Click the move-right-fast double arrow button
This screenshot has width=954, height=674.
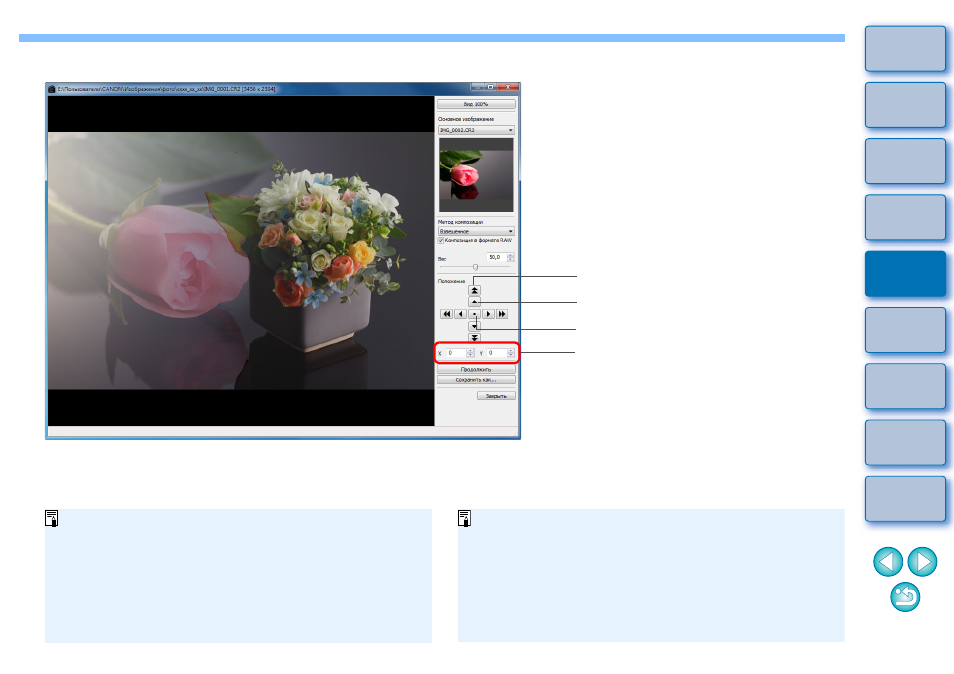click(x=502, y=314)
